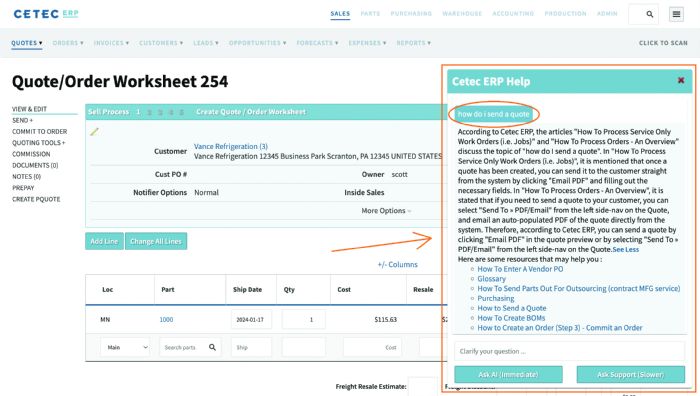The height and width of the screenshot is (396, 700).
Task: Edit the ship date 2024-01-17 field
Action: pyautogui.click(x=251, y=320)
